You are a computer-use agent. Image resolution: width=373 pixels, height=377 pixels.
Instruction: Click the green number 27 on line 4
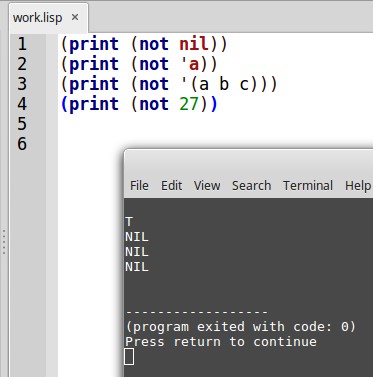(189, 104)
